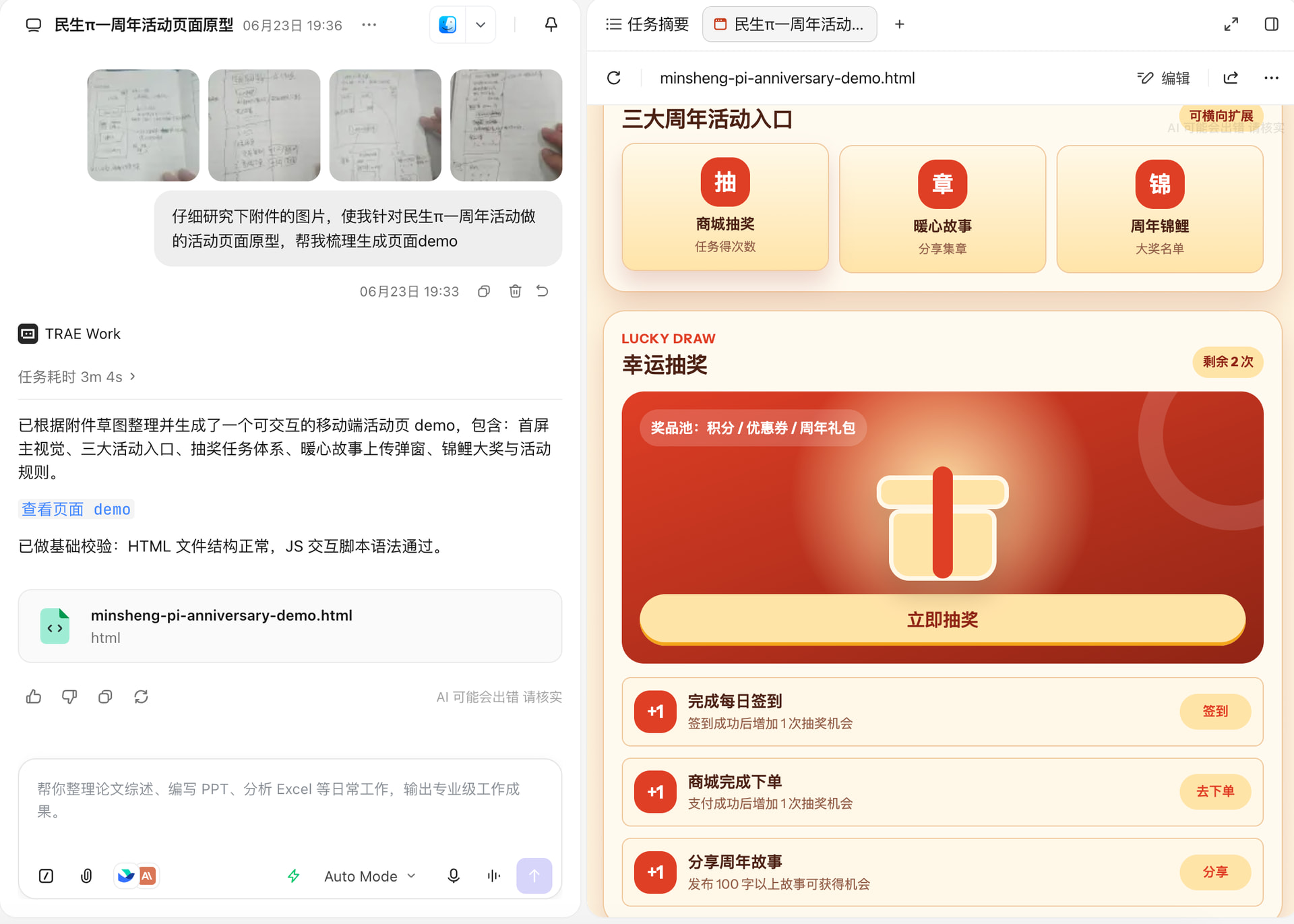1294x924 pixels.
Task: Open the minsheng-pi-anniversary-demo.html file card
Action: click(290, 626)
